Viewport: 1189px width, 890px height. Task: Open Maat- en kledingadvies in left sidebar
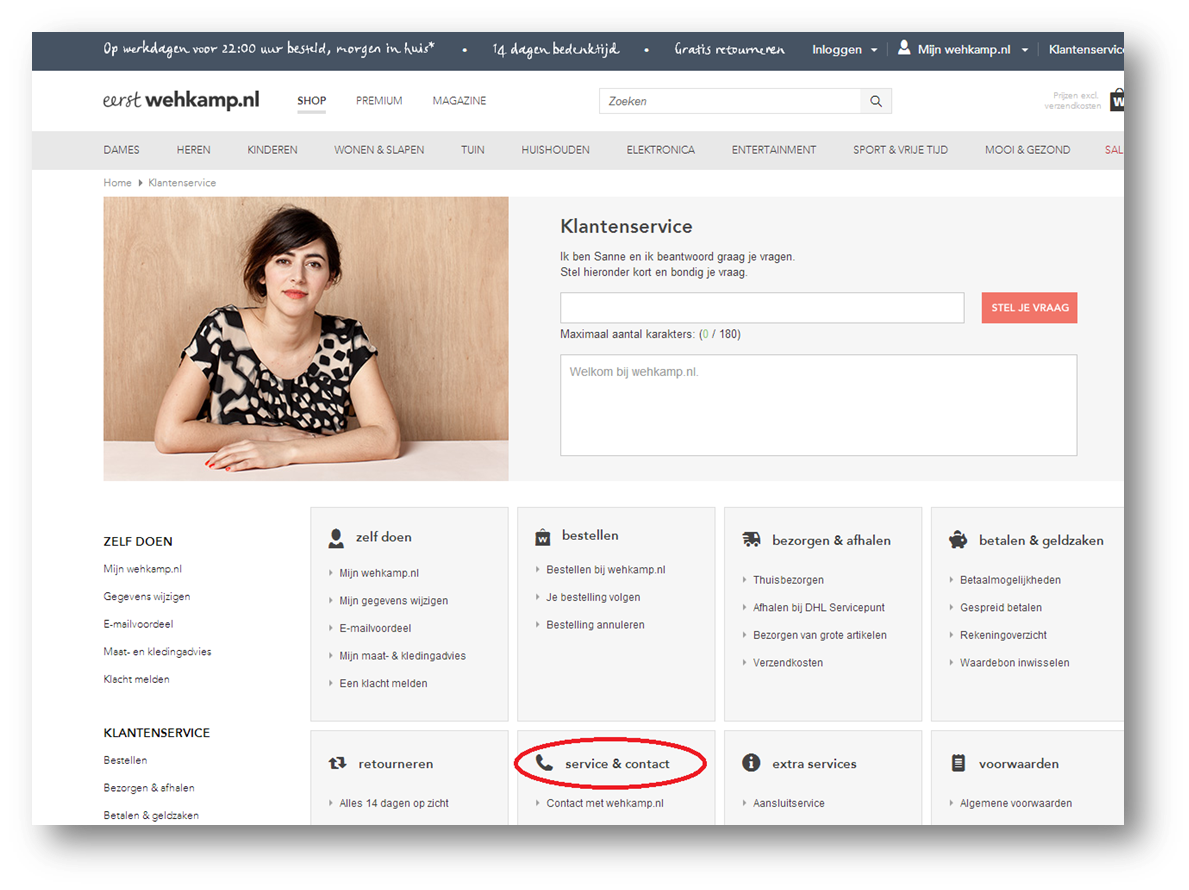point(157,651)
